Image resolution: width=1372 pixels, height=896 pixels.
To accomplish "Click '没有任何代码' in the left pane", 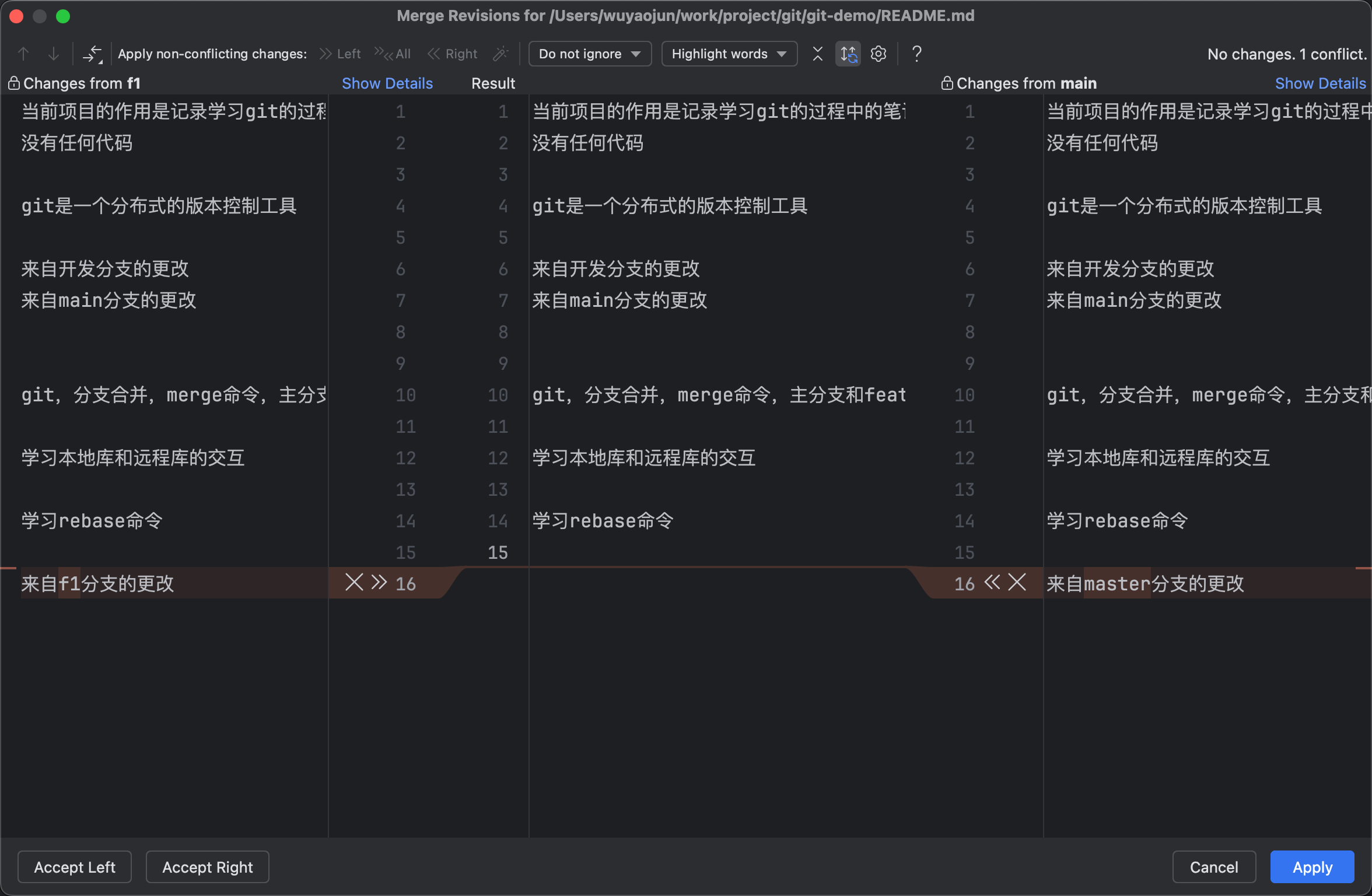I will click(x=77, y=142).
